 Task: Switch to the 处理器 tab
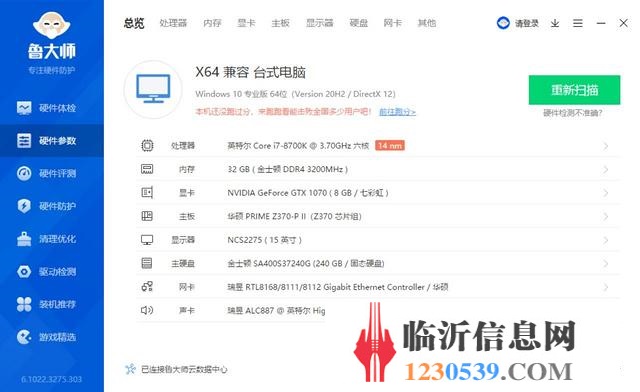[173, 23]
